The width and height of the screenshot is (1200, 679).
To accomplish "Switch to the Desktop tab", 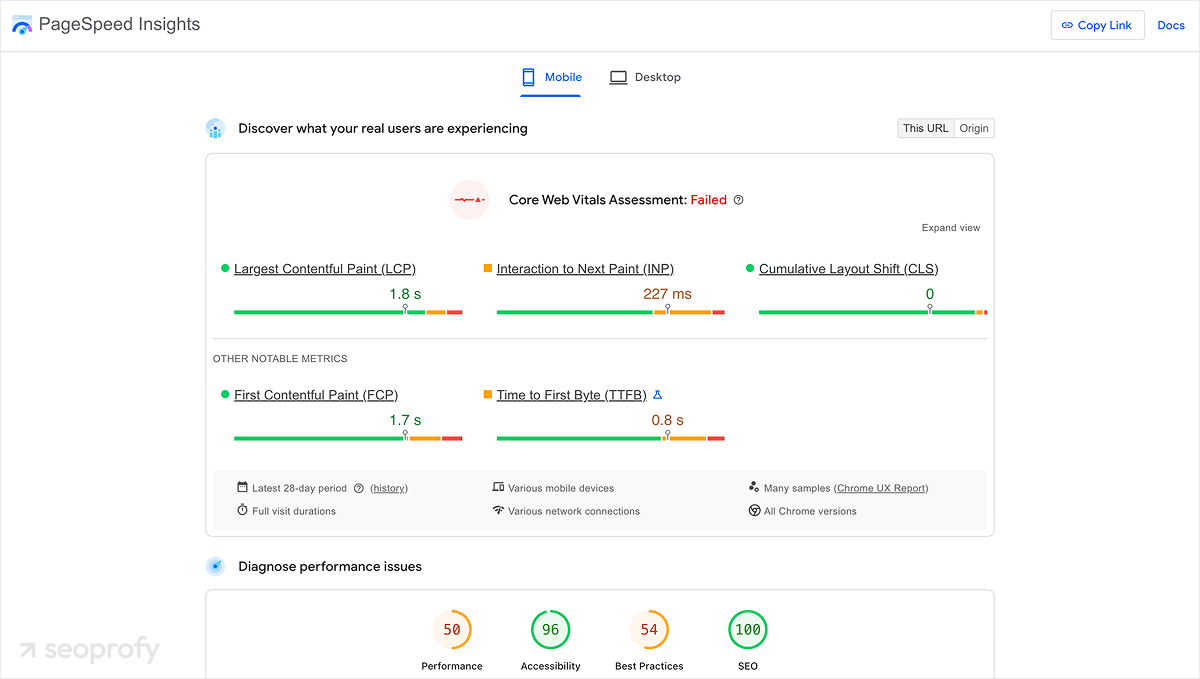I will (x=645, y=77).
